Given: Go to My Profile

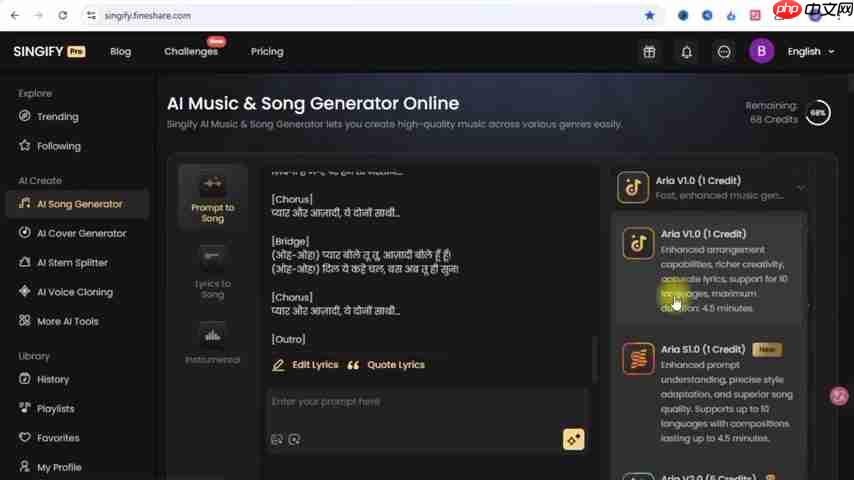Looking at the screenshot, I should (50, 467).
